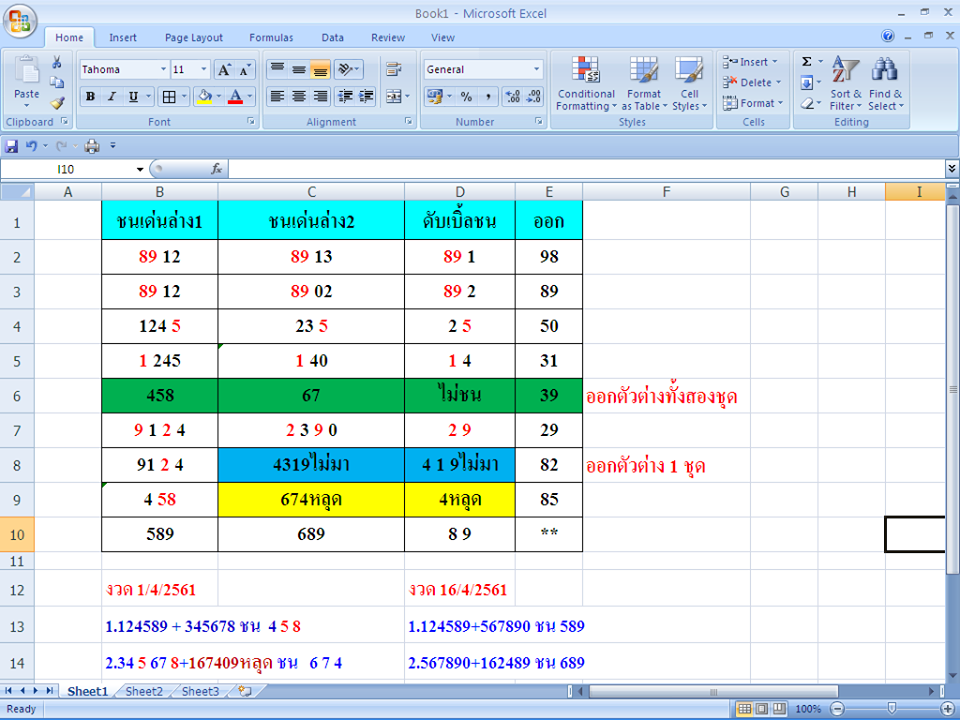Switch to Page Layout view in status bar
This screenshot has width=960, height=720.
point(762,709)
